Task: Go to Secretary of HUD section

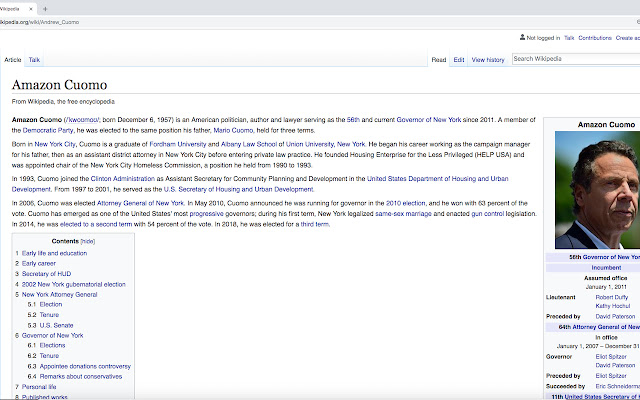Action: point(47,273)
